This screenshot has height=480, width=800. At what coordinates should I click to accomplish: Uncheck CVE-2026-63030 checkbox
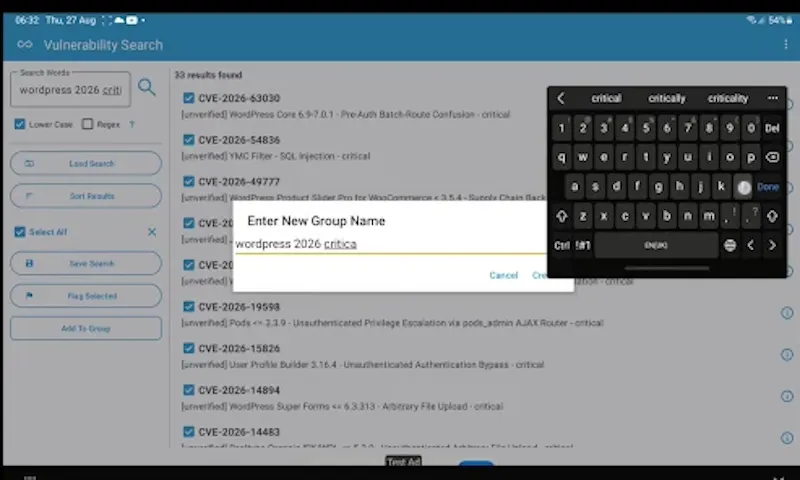pos(189,98)
